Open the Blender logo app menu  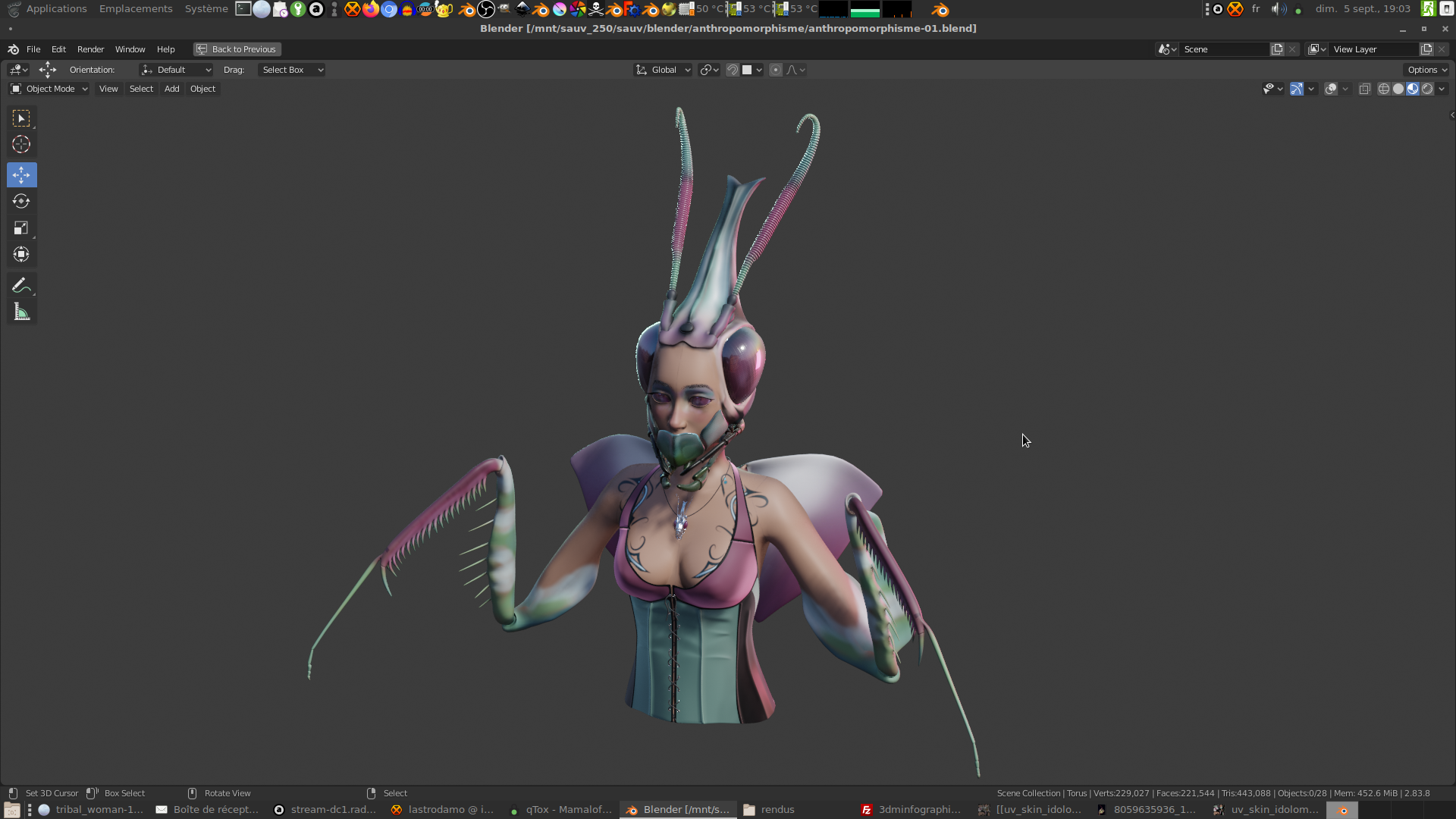(13, 49)
